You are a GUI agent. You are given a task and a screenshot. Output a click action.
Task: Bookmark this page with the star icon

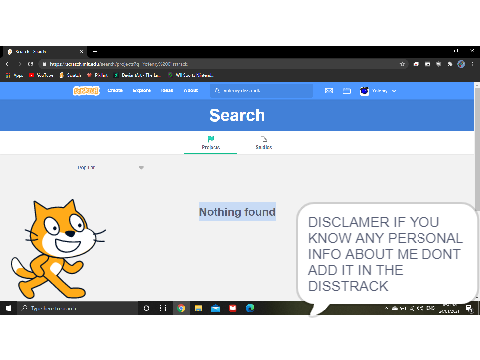coord(402,64)
